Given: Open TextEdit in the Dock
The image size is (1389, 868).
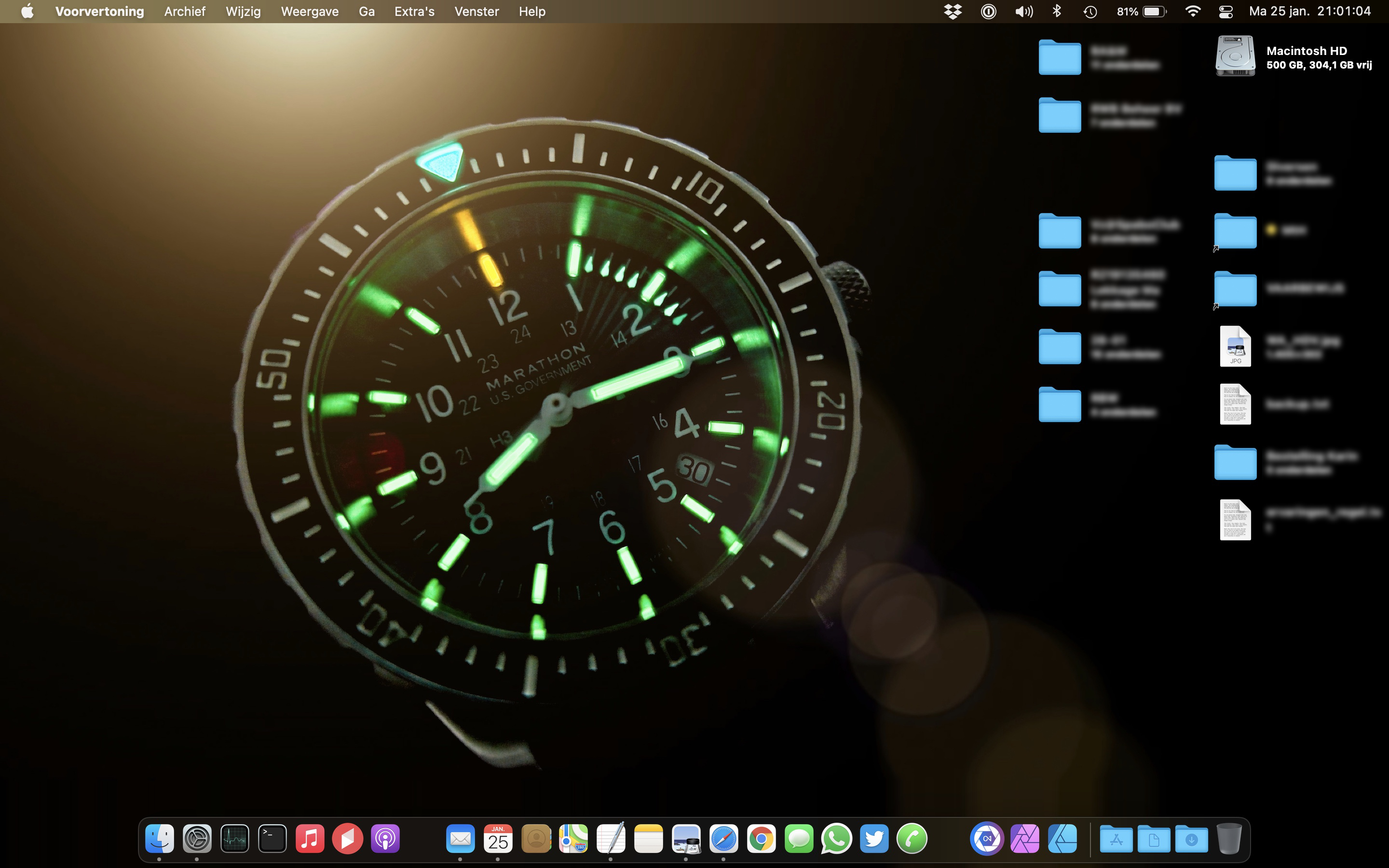Looking at the screenshot, I should pyautogui.click(x=611, y=839).
